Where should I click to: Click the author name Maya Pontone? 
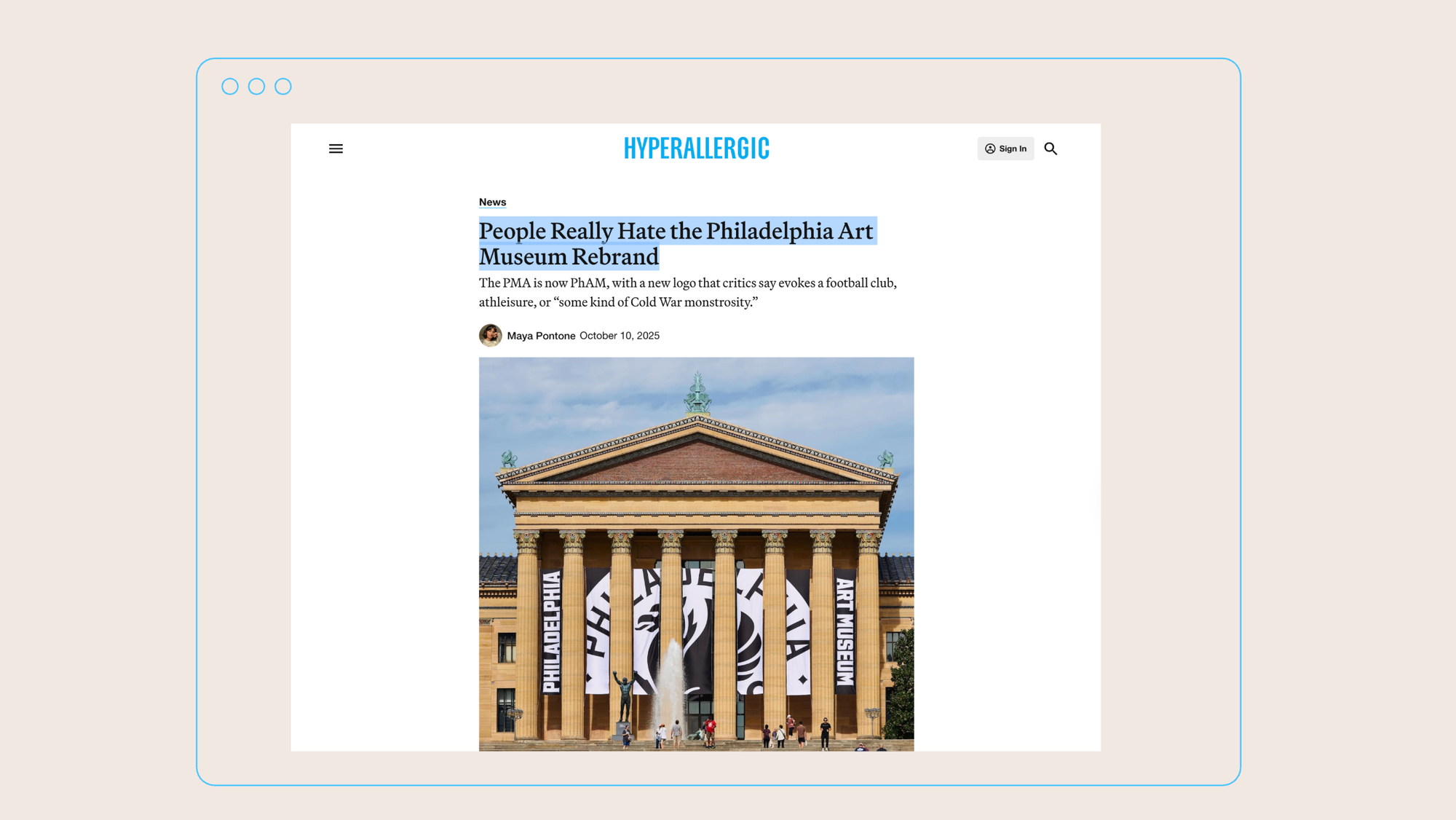tap(541, 336)
